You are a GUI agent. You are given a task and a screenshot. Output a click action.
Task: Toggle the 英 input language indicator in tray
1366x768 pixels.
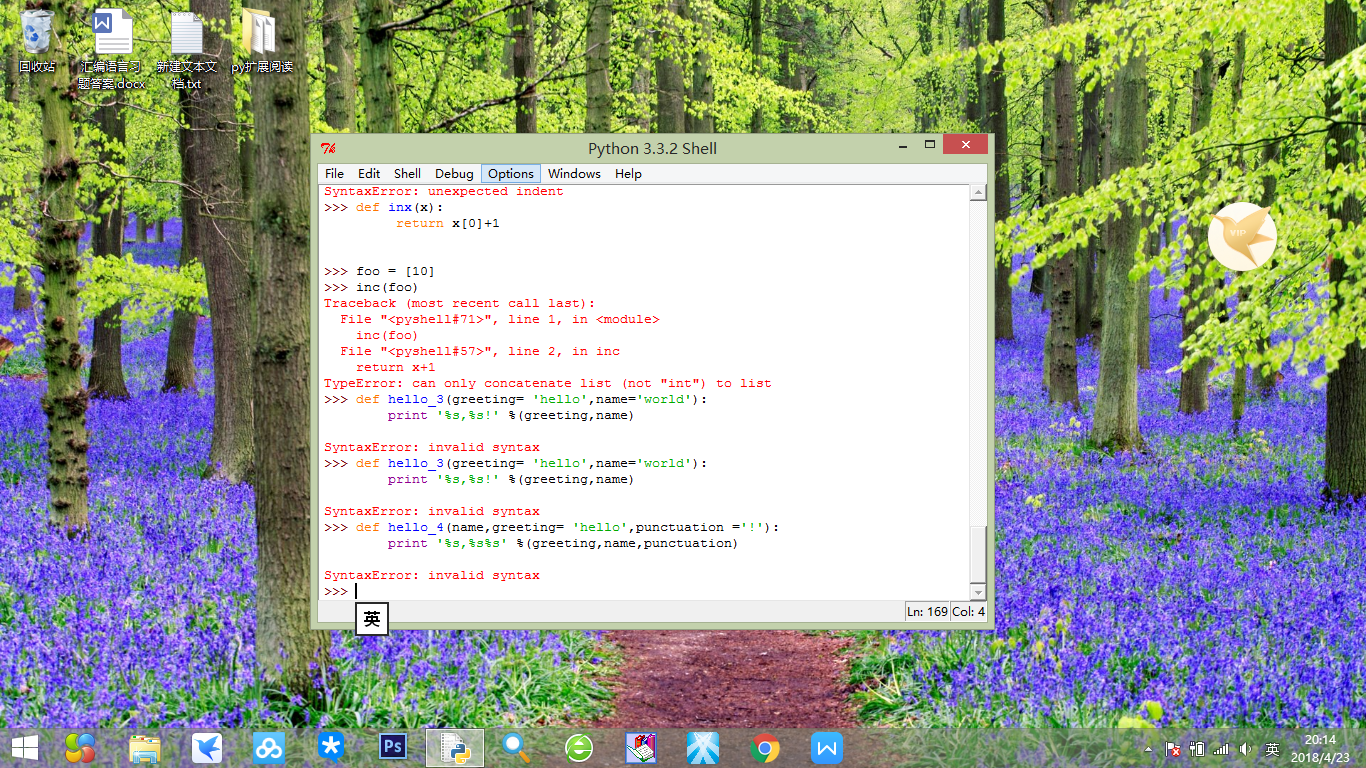1272,748
